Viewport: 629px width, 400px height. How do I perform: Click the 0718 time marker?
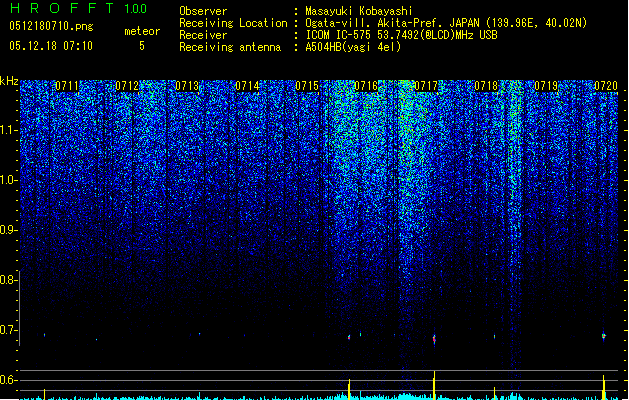tap(486, 86)
